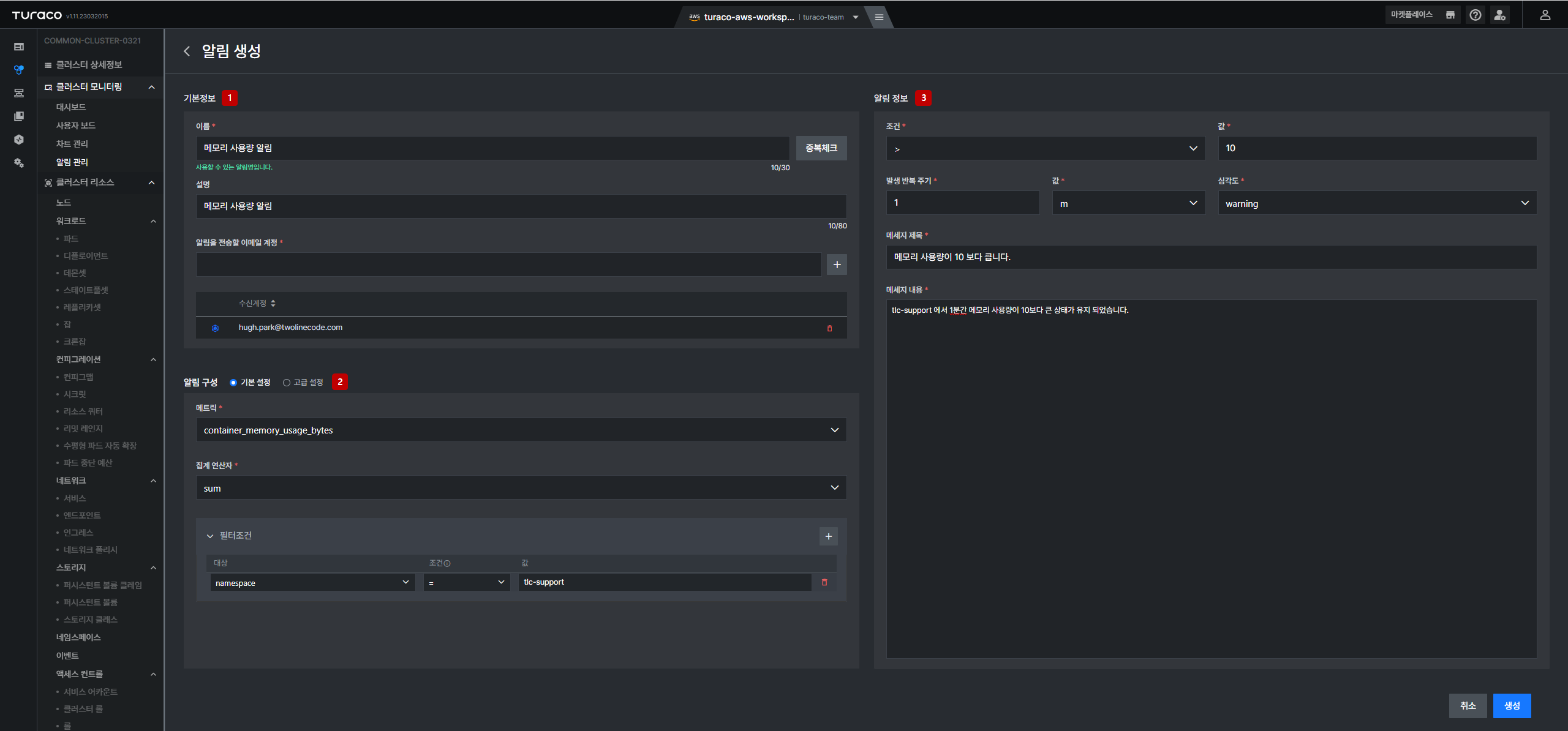The image size is (1568, 731).
Task: Click the back arrow beside 알림 생성
Action: click(x=187, y=51)
